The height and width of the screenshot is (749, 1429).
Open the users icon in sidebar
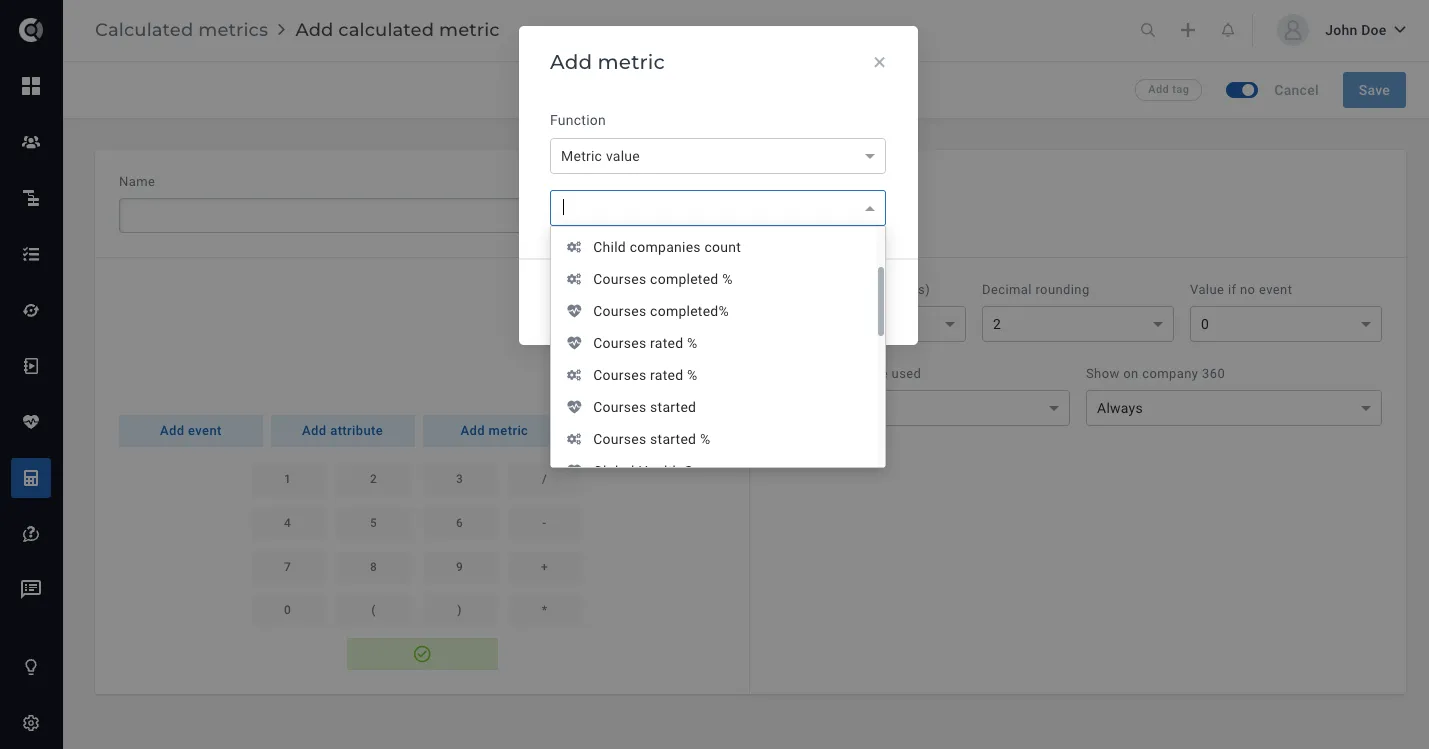tap(31, 142)
